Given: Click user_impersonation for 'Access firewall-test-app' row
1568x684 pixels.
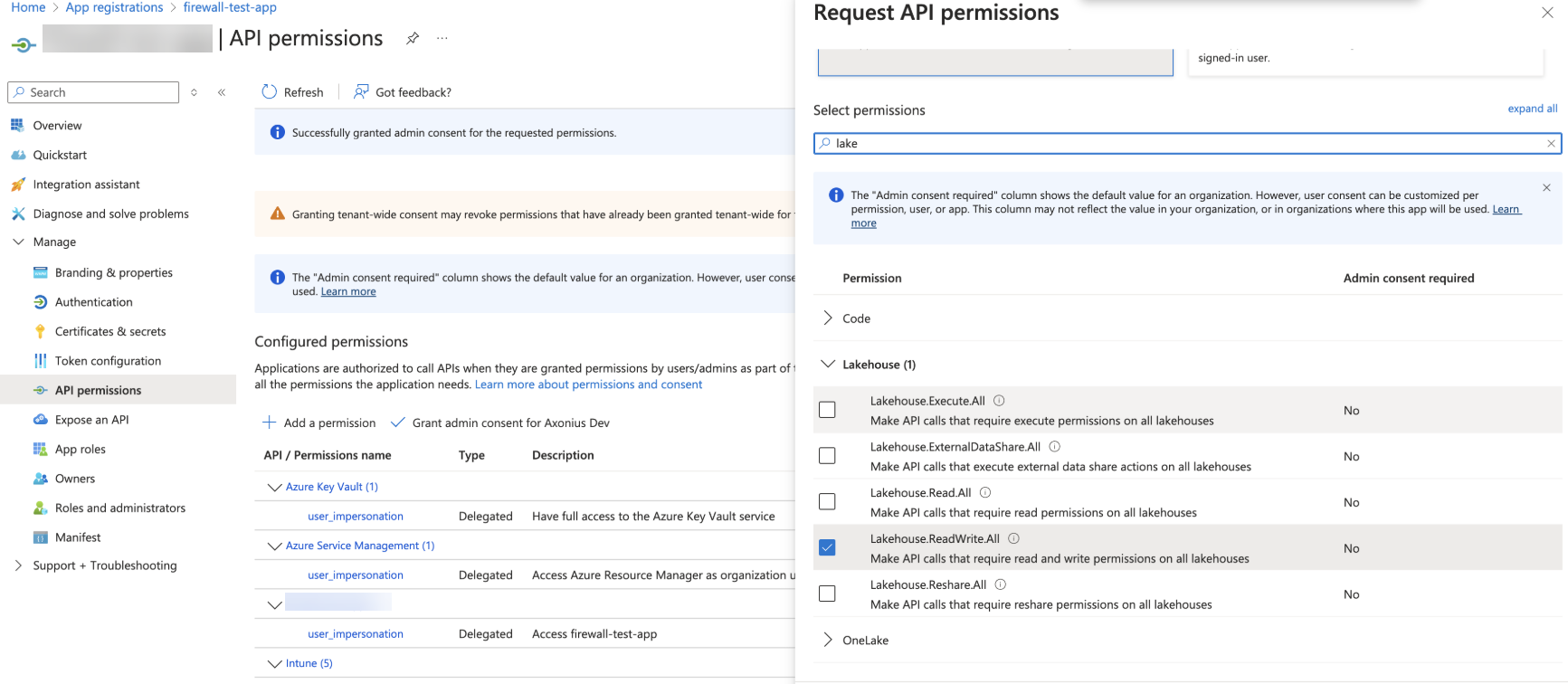Looking at the screenshot, I should 356,634.
